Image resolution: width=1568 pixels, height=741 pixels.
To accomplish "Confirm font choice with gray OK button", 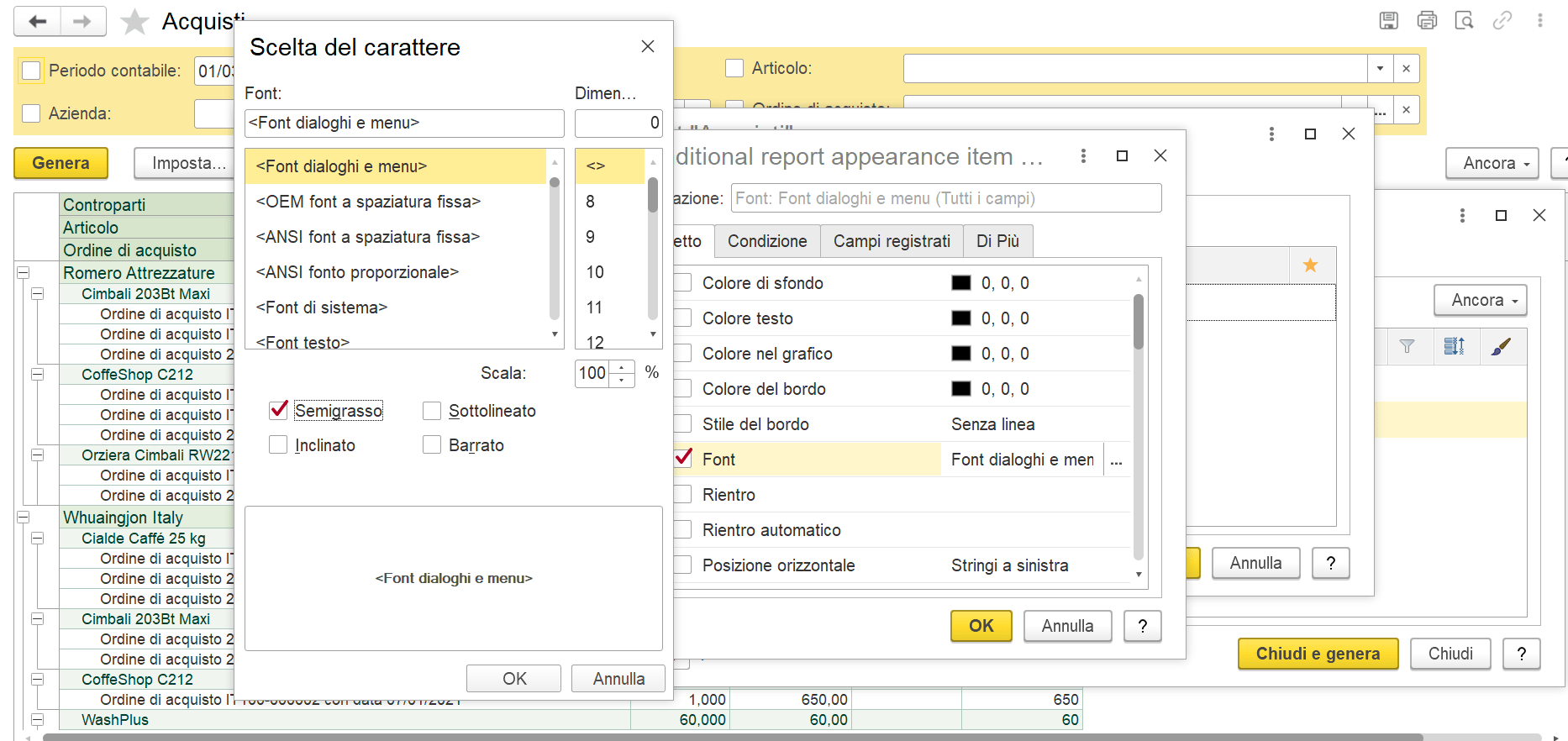I will point(514,679).
